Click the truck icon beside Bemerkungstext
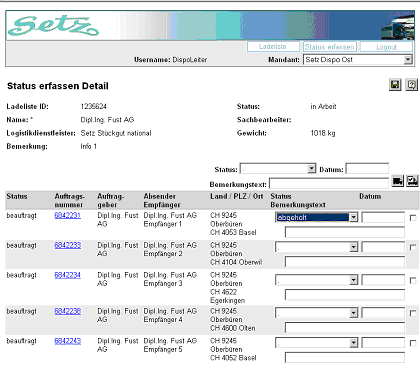The height and width of the screenshot is (373, 420). coord(398,181)
